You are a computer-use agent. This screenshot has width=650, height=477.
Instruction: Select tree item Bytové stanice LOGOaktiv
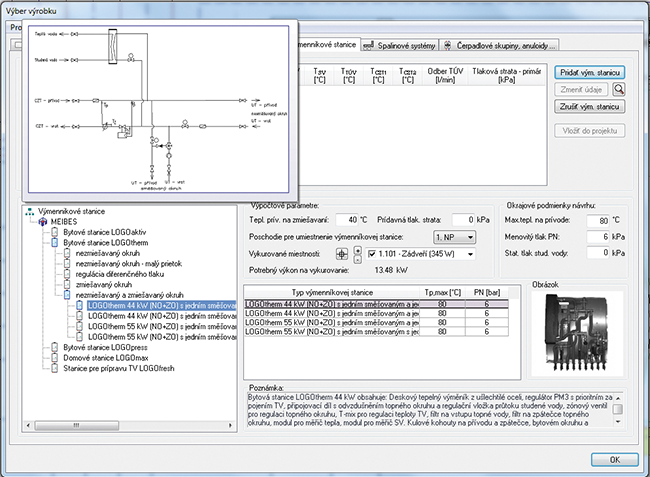tap(104, 232)
